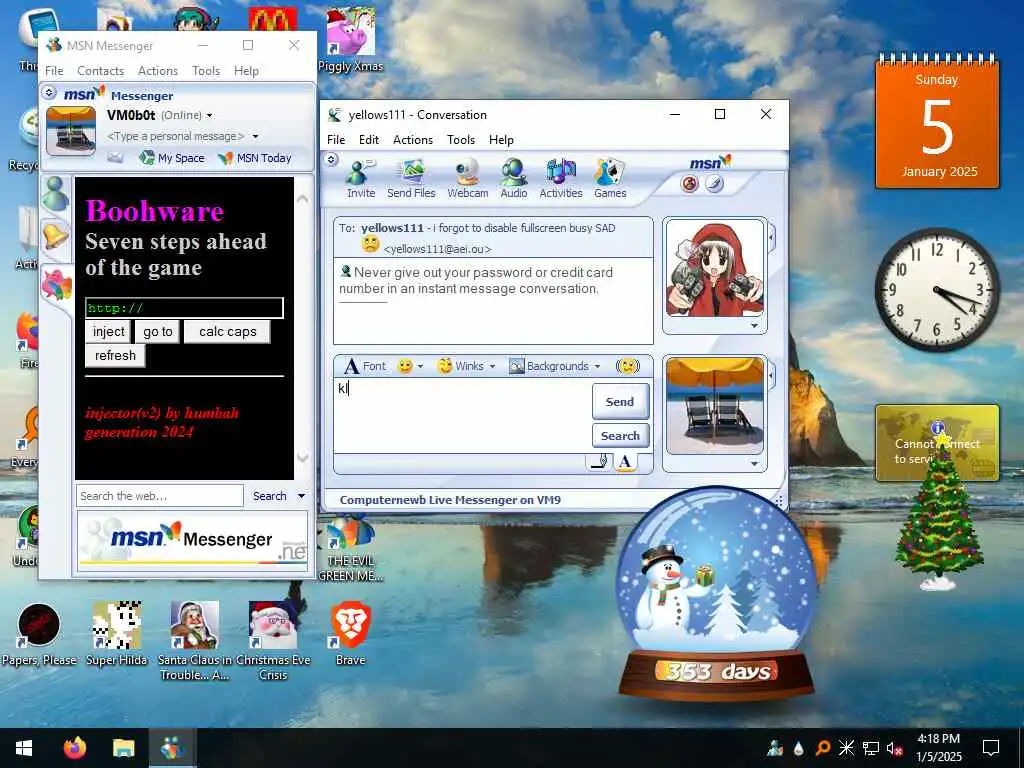
Task: Open Firefox from the taskbar
Action: tap(75, 748)
